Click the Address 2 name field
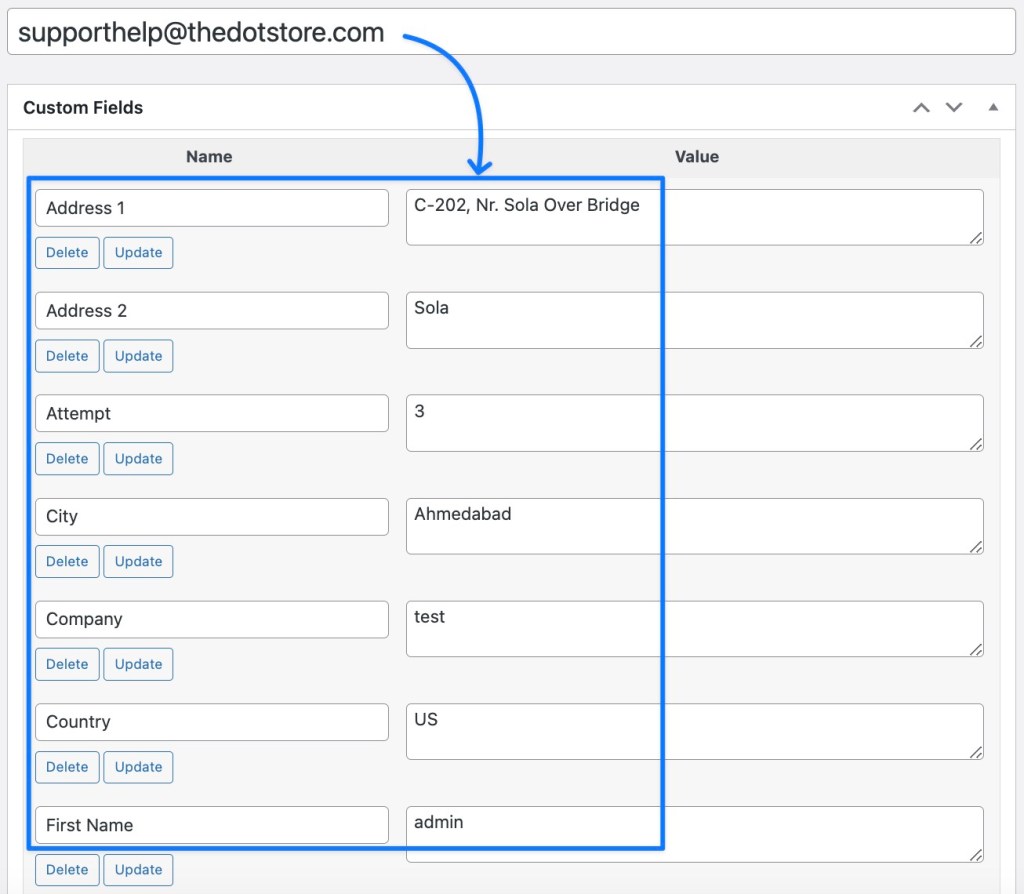 (x=212, y=311)
